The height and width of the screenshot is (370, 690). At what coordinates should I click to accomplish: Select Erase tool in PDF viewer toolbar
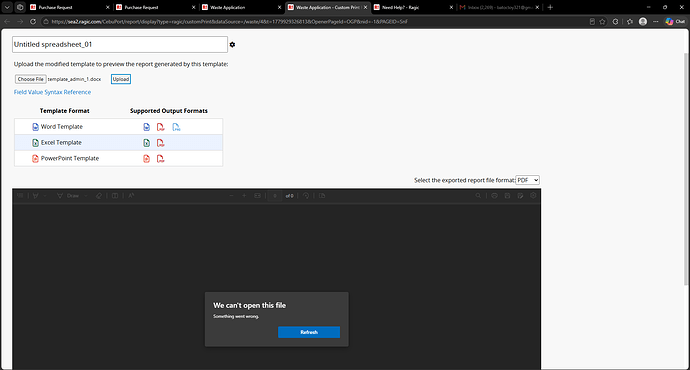[x=99, y=196]
